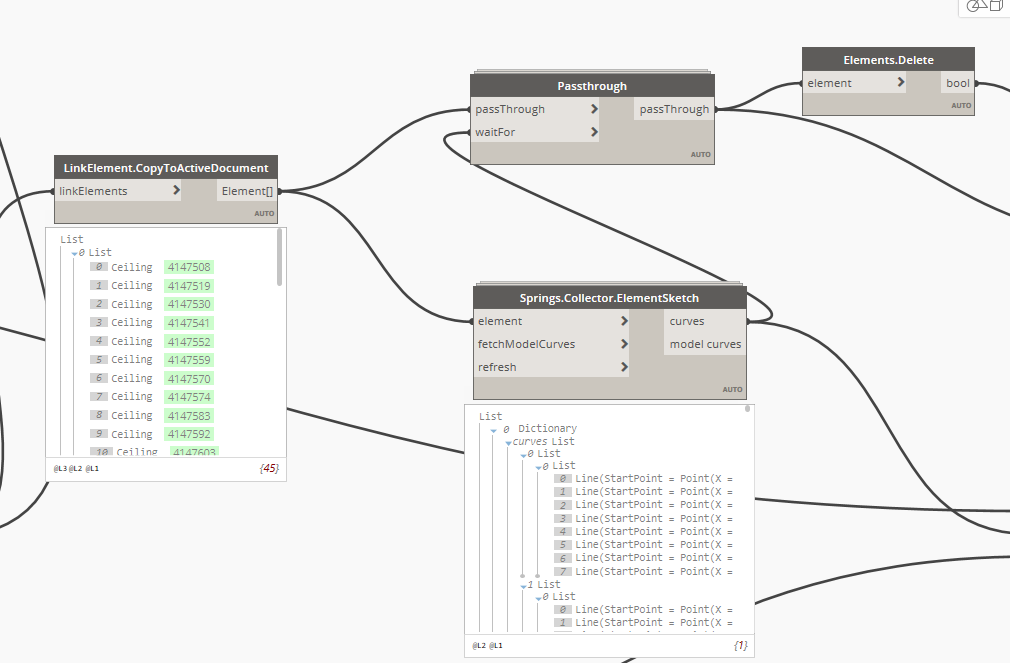Click the chevron beside the waitFor input
Image resolution: width=1010 pixels, height=663 pixels.
(594, 132)
